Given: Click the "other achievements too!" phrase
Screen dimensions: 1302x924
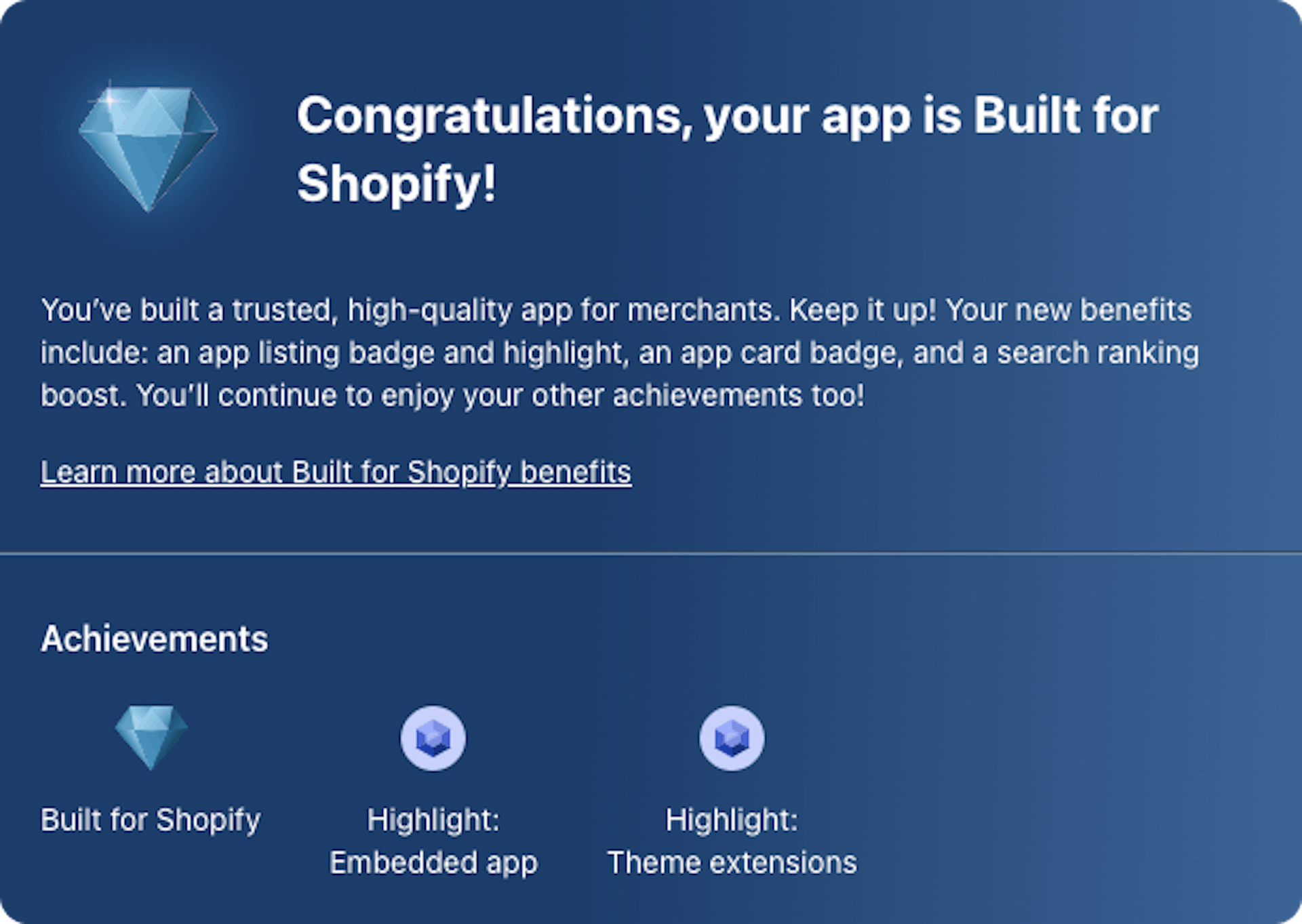Looking at the screenshot, I should 698,396.
